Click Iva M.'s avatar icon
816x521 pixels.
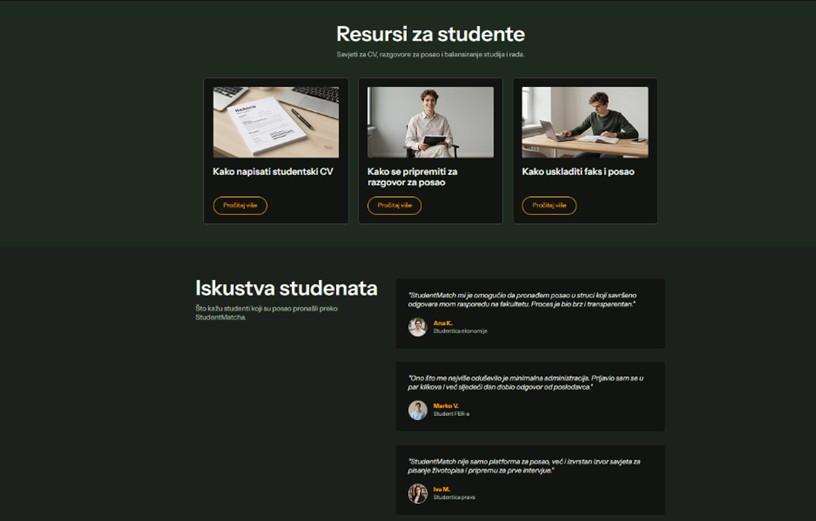417,493
